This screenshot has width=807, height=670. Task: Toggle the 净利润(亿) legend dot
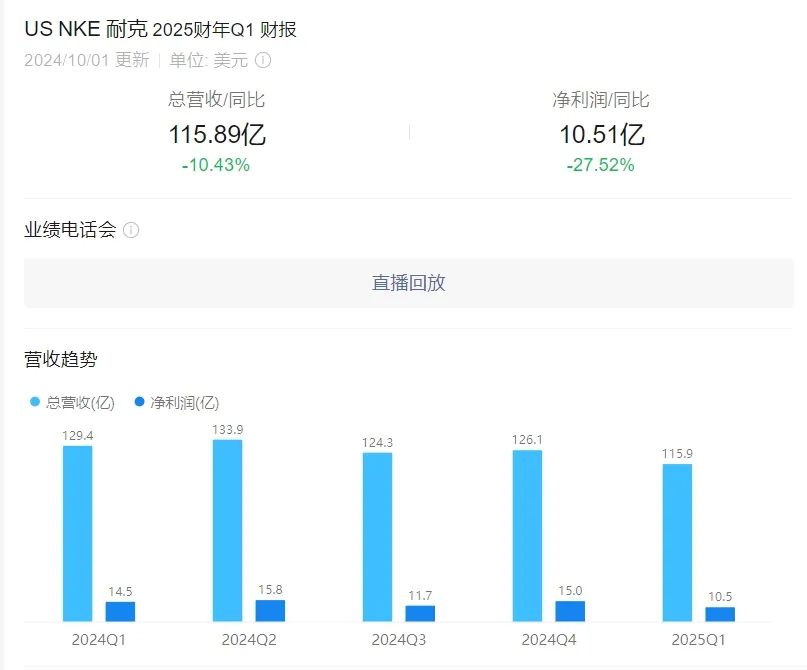[139, 402]
